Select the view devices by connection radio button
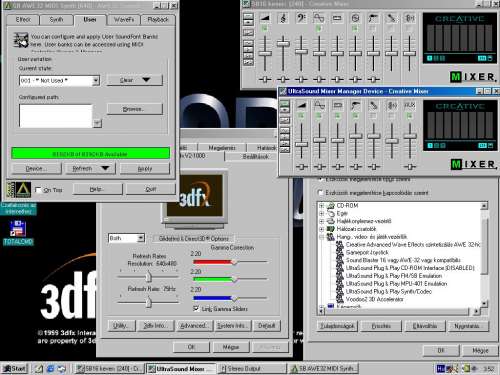The width and height of the screenshot is (500, 375). (x=321, y=193)
